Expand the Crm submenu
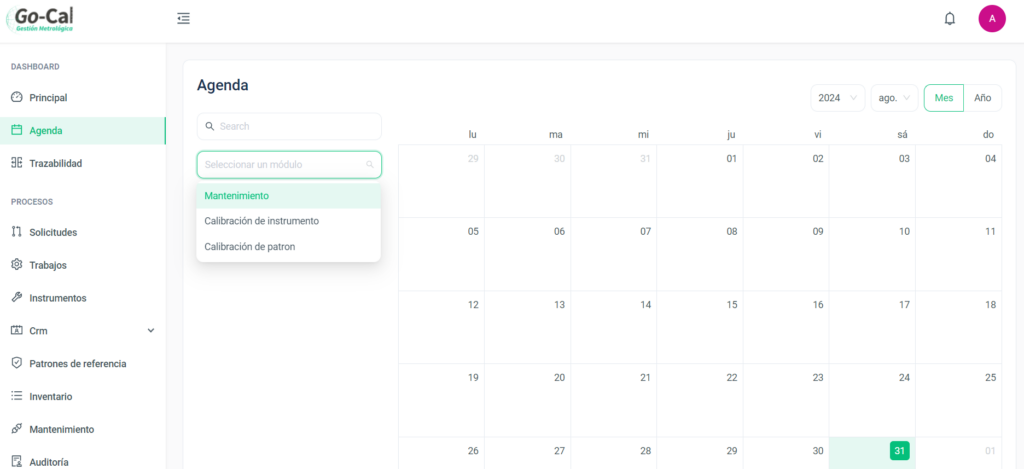 (x=151, y=331)
